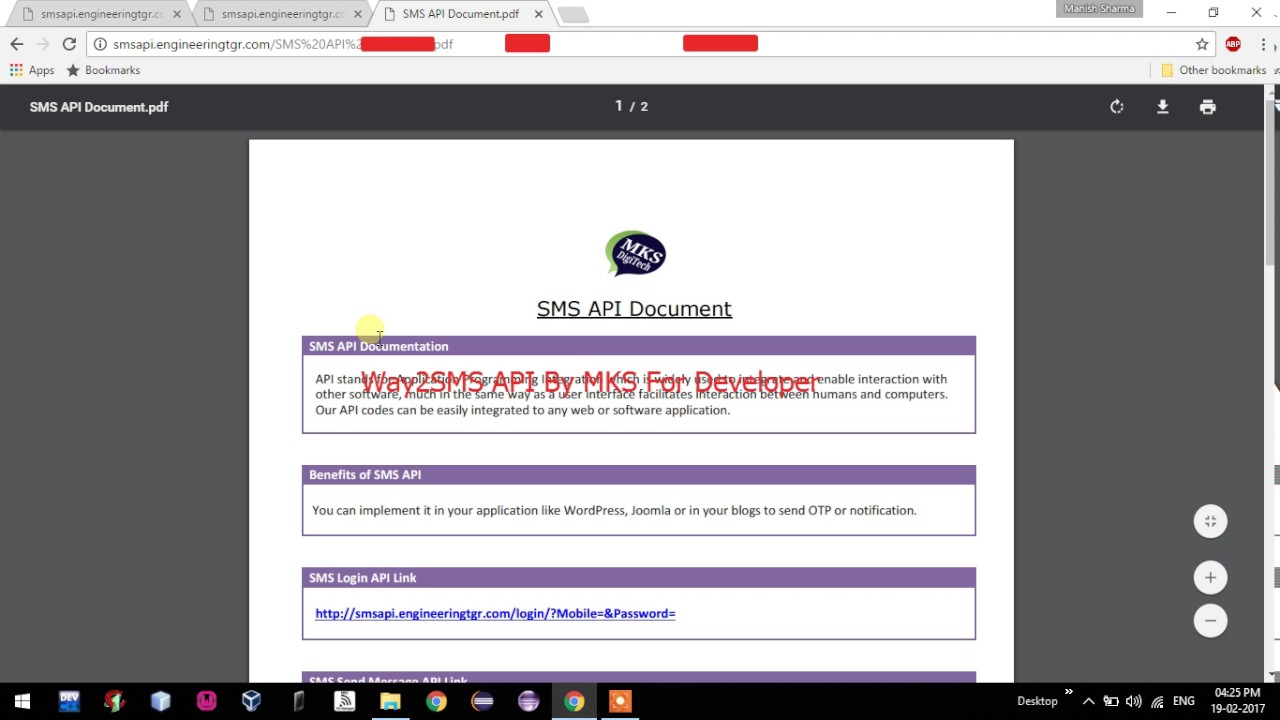1280x720 pixels.
Task: Select the SMS API Document.pdf tab
Action: (460, 14)
